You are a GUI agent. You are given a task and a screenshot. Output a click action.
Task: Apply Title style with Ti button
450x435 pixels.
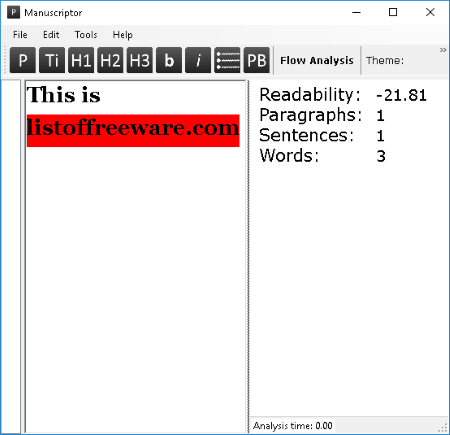click(x=52, y=60)
